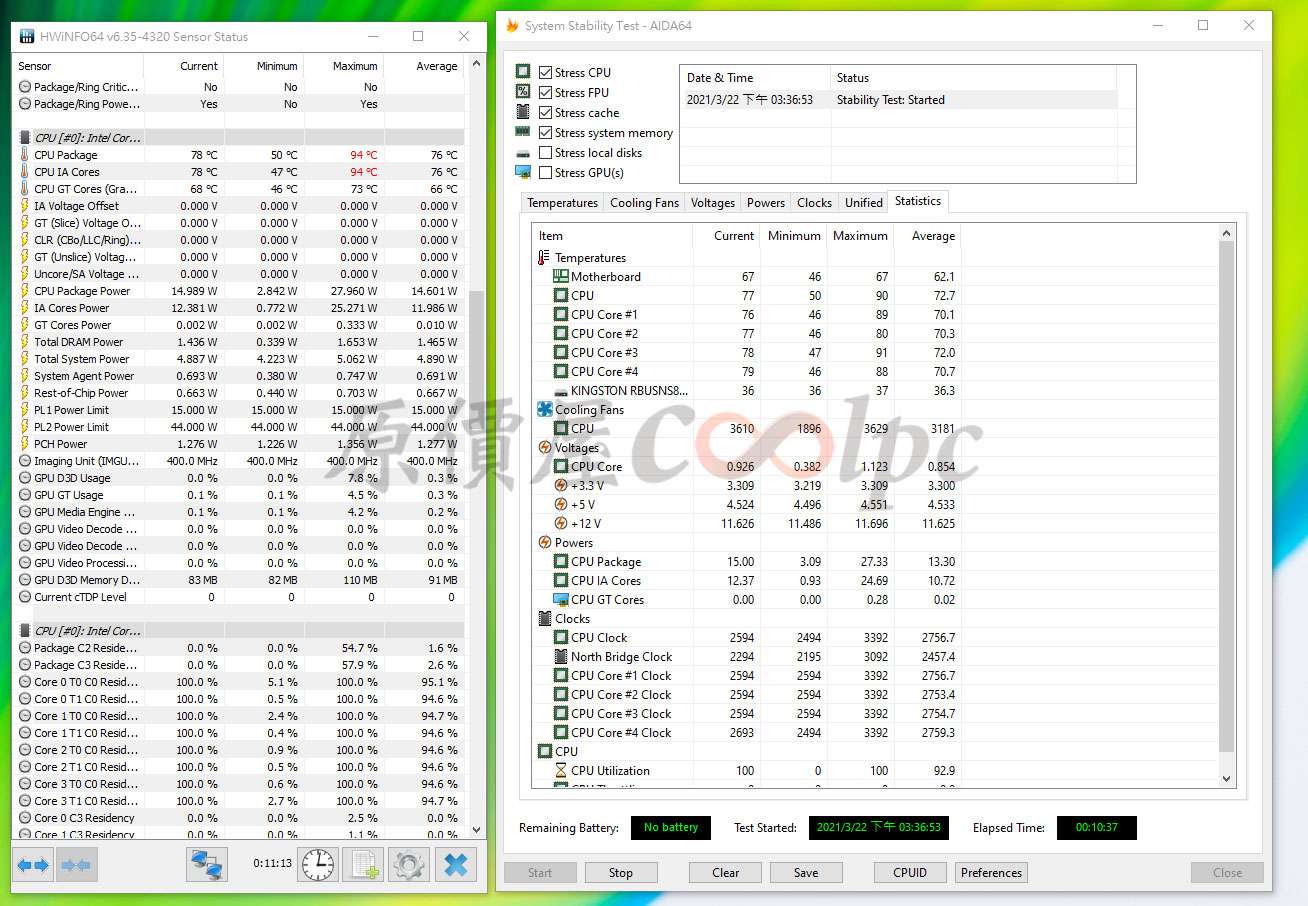Click the Voltages group icon in AIDA64
Image resolution: width=1308 pixels, height=906 pixels.
pyautogui.click(x=544, y=448)
